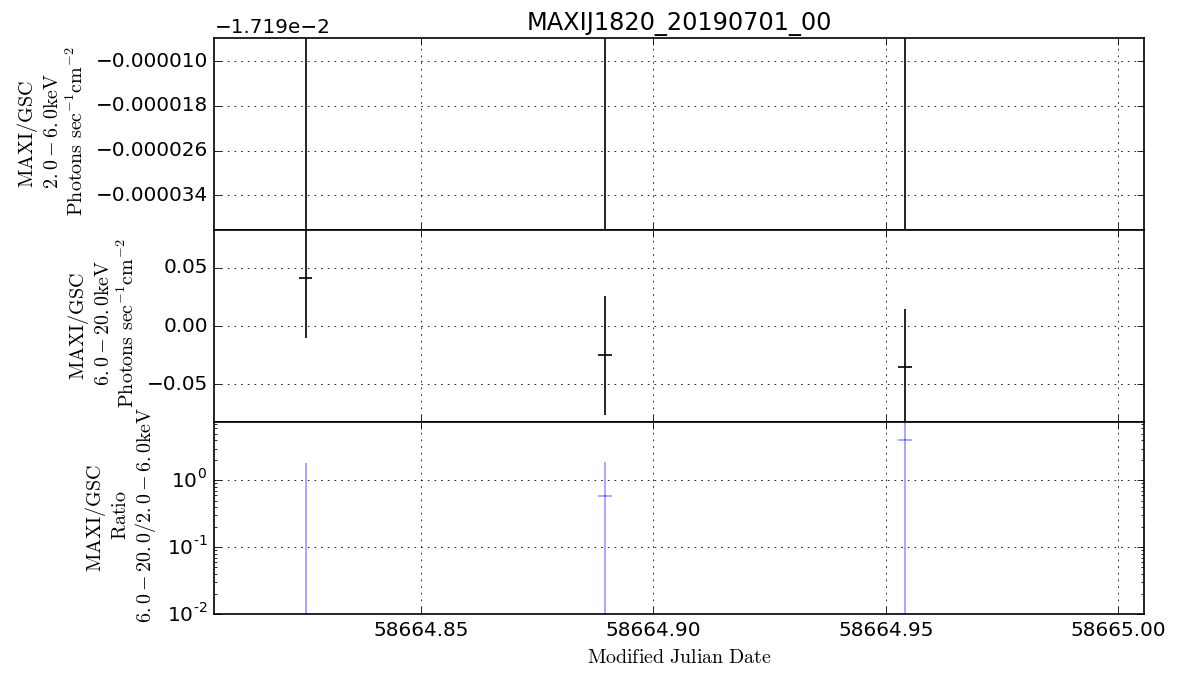Click y-tick 0.00 on the middle panel

185,326
